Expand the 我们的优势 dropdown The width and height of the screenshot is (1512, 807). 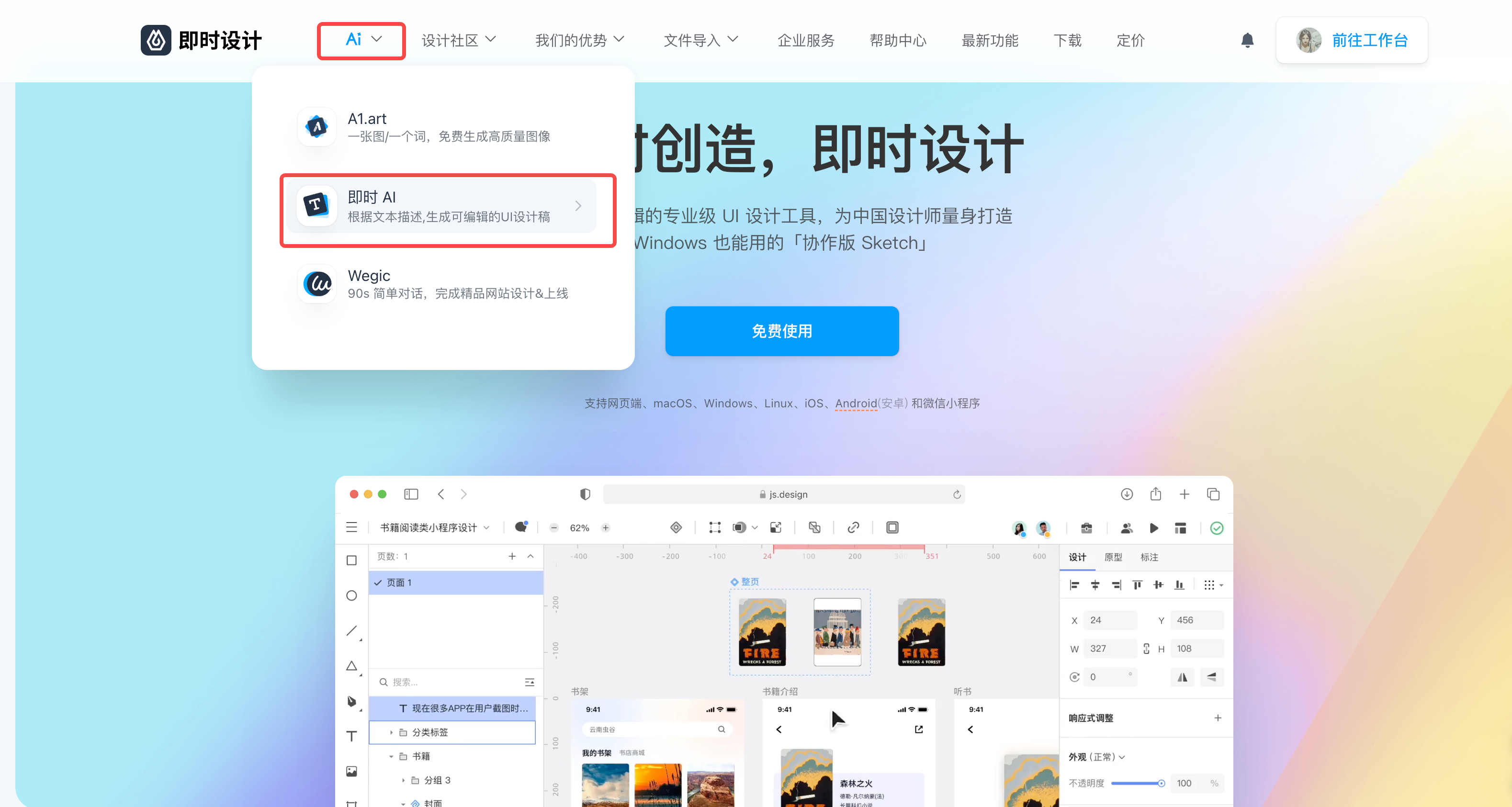tap(579, 40)
